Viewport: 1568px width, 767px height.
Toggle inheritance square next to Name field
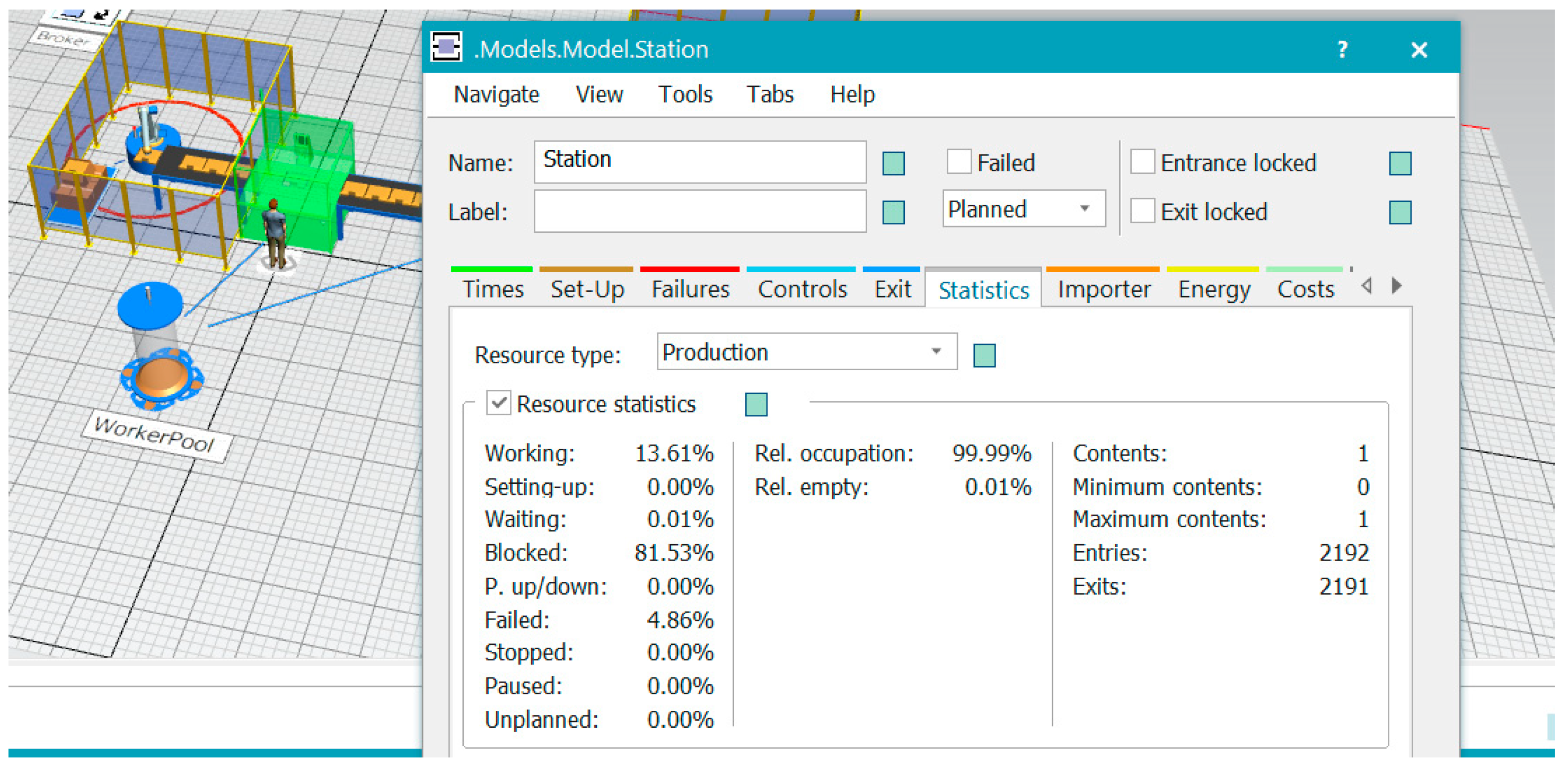pos(893,163)
